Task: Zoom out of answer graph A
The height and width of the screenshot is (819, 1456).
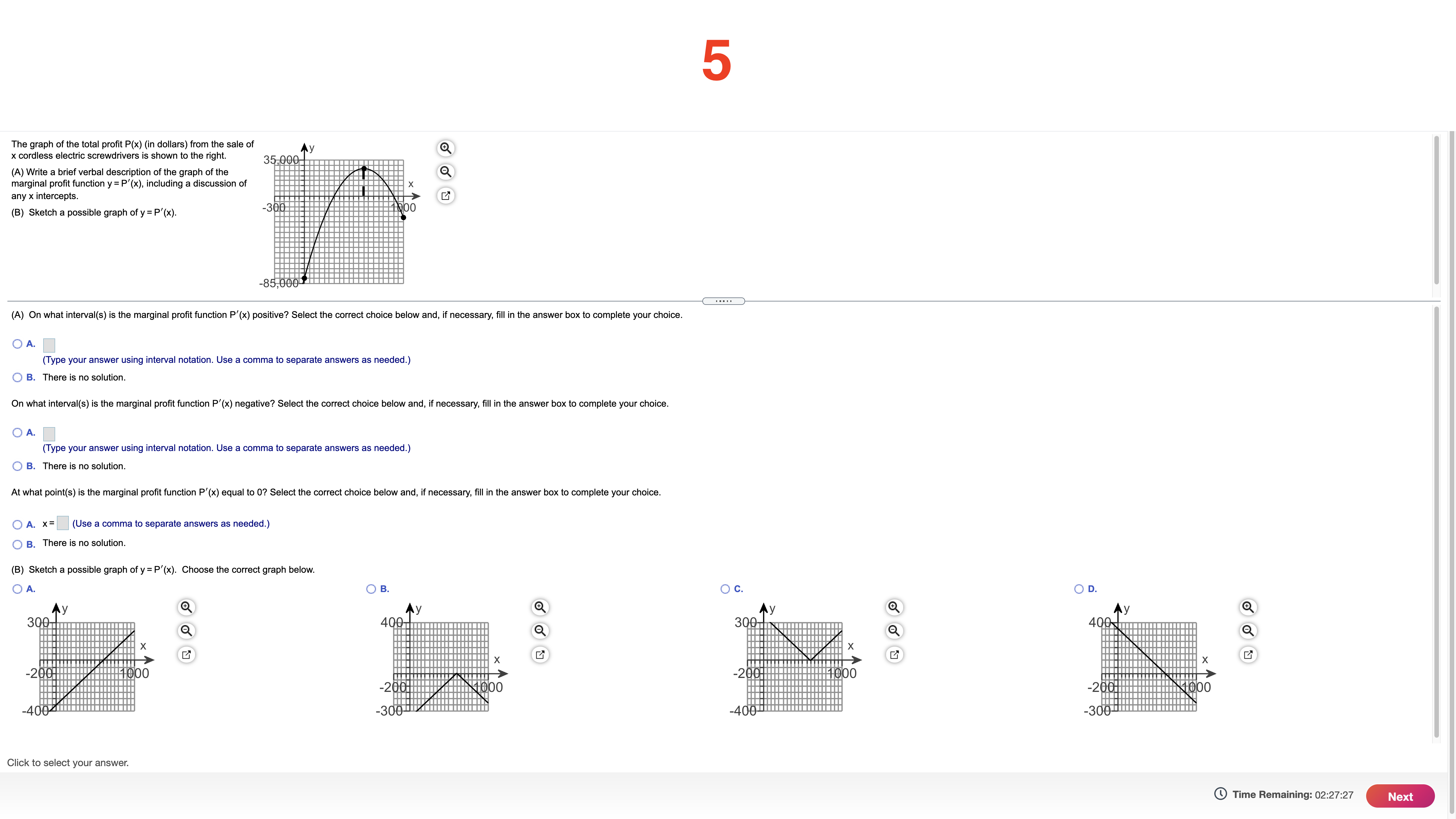Action: [187, 630]
